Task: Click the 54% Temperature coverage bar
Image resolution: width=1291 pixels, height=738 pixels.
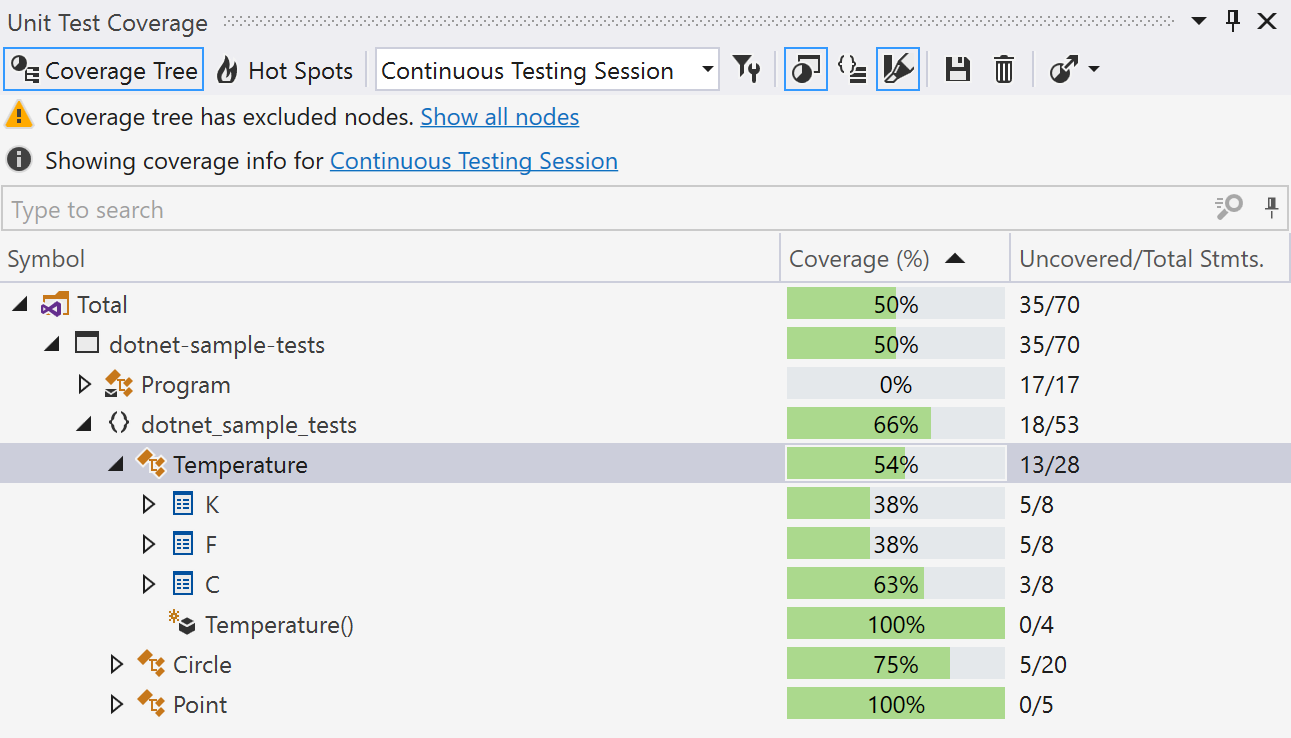Action: click(x=895, y=463)
